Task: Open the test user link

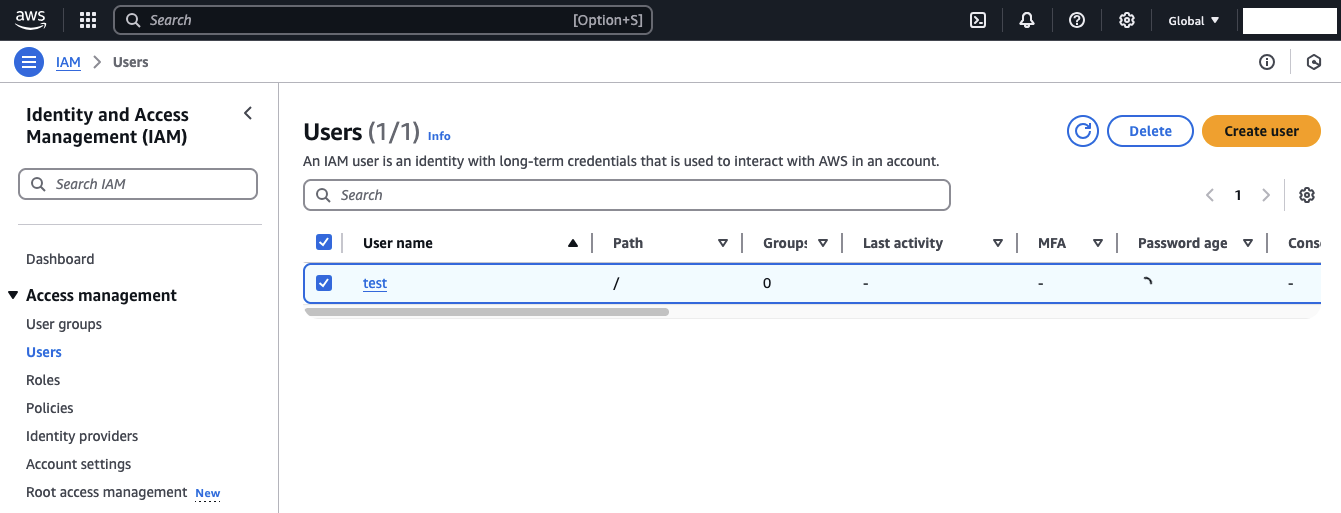Action: click(x=375, y=283)
